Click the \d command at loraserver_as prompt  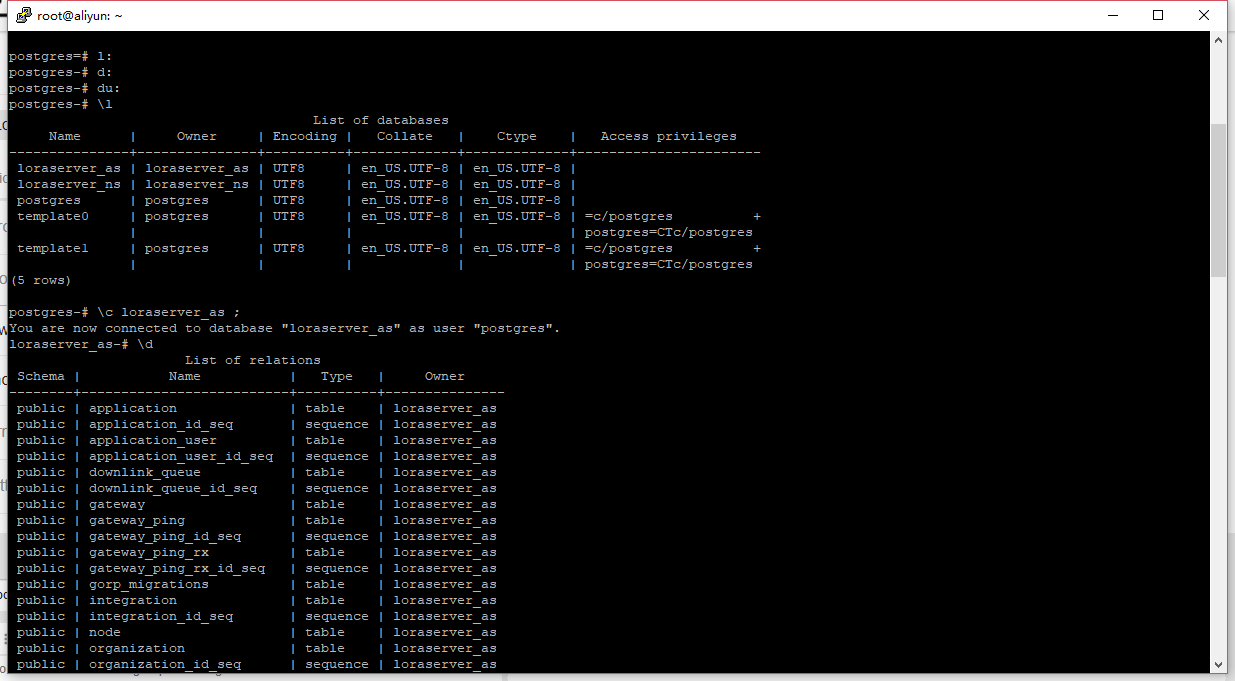pyautogui.click(x=145, y=343)
